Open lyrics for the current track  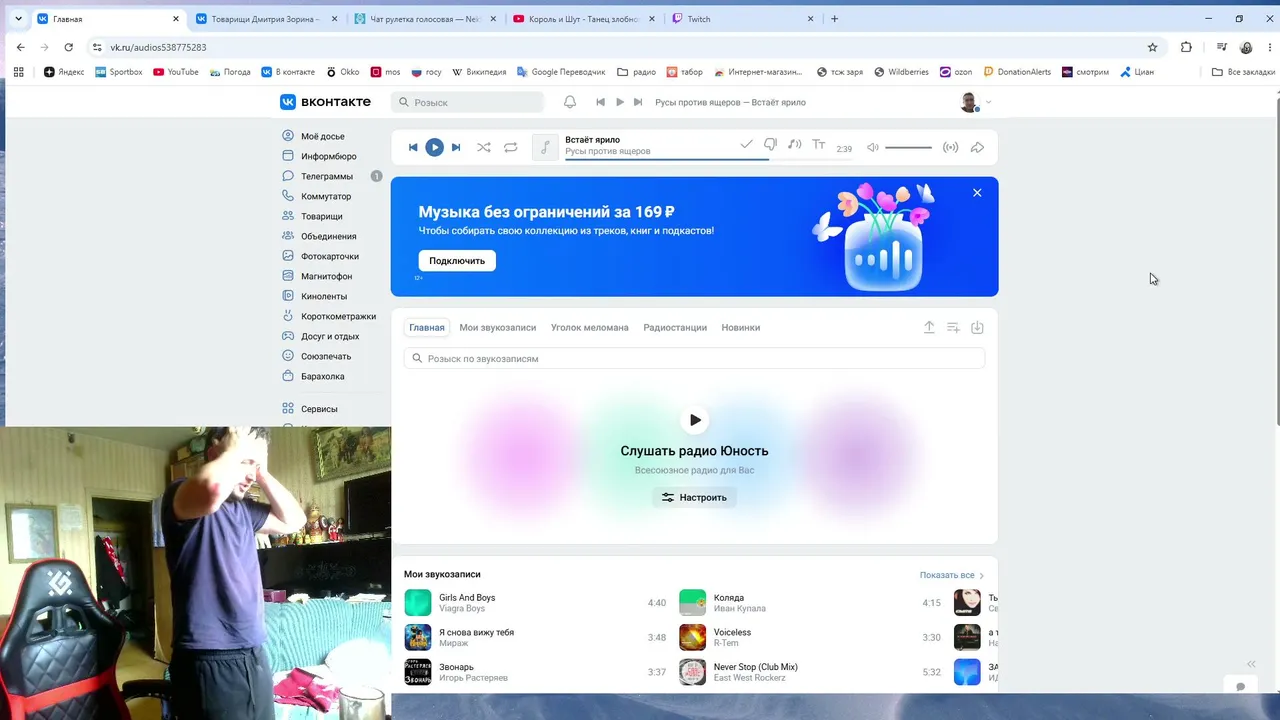[x=819, y=144]
